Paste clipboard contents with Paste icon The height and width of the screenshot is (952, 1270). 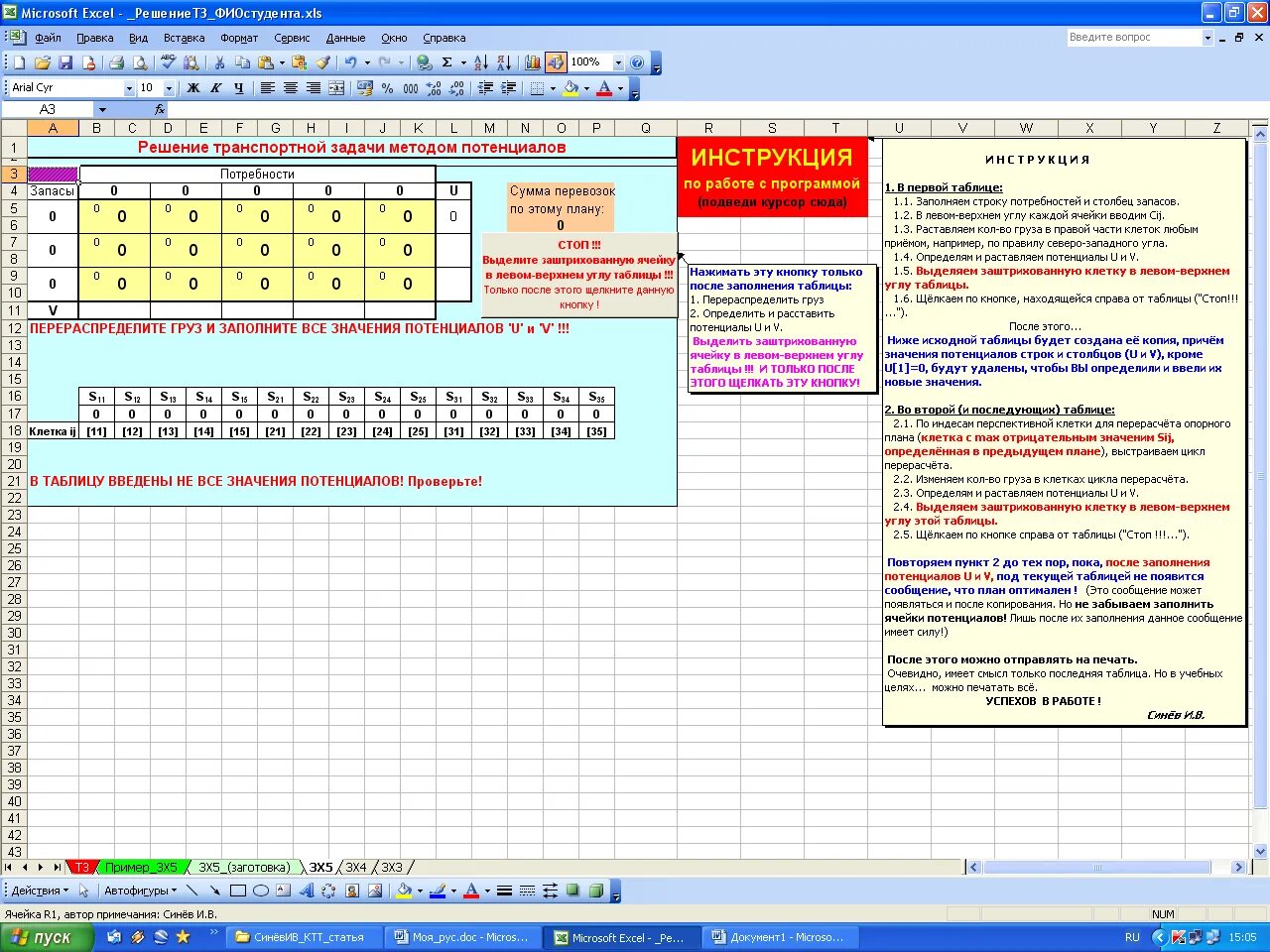265,62
